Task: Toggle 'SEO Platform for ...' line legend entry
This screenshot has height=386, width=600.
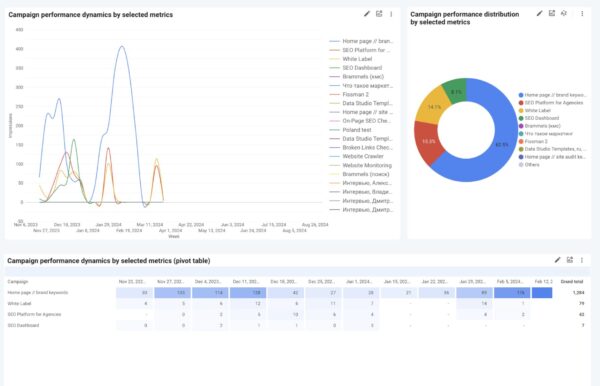Action: point(360,50)
